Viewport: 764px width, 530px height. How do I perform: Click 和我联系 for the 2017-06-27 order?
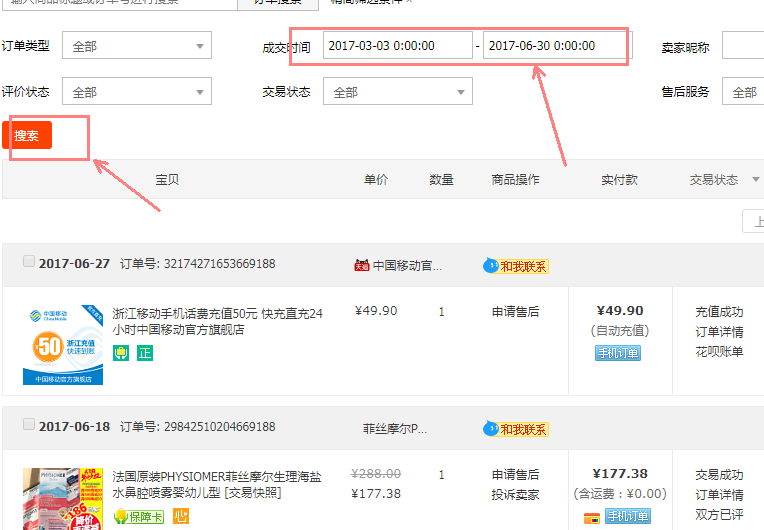[x=516, y=266]
